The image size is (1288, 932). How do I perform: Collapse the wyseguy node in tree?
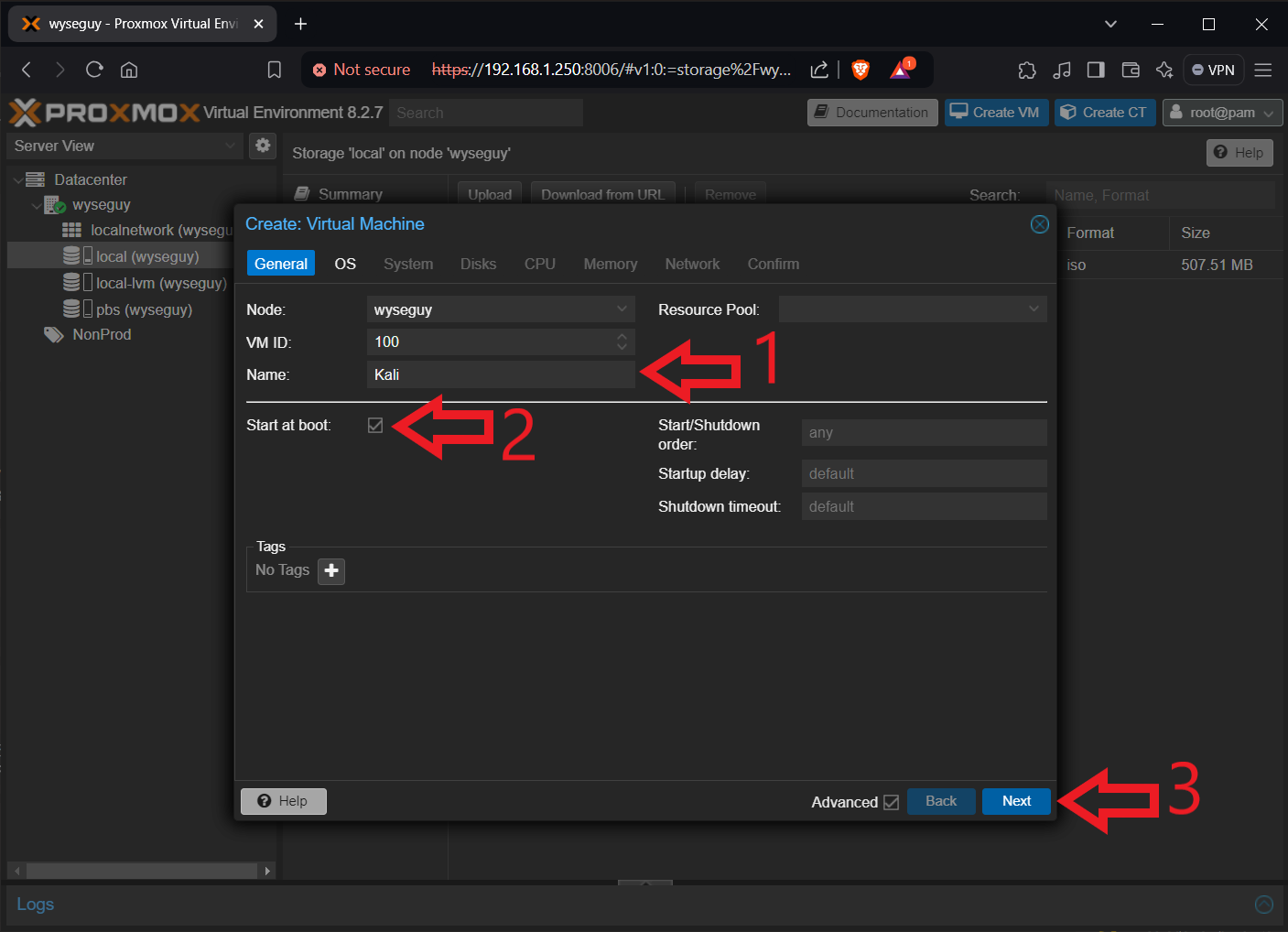37,206
